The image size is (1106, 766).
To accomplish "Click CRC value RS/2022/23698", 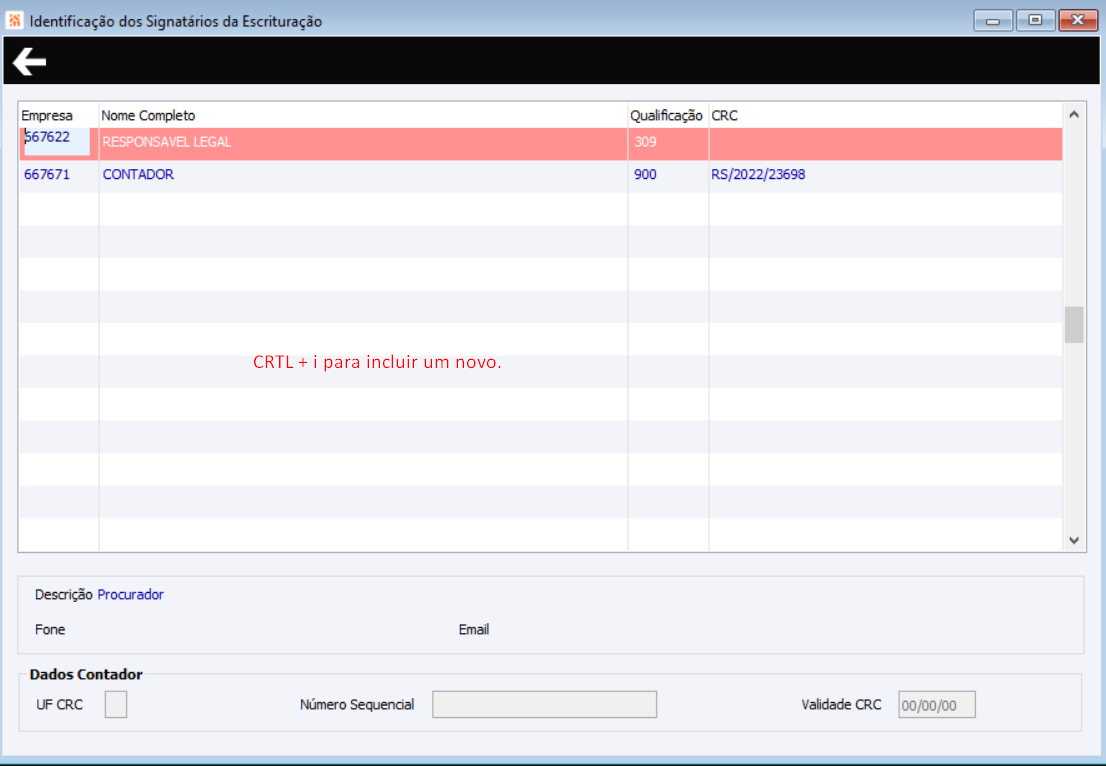I will tap(758, 174).
